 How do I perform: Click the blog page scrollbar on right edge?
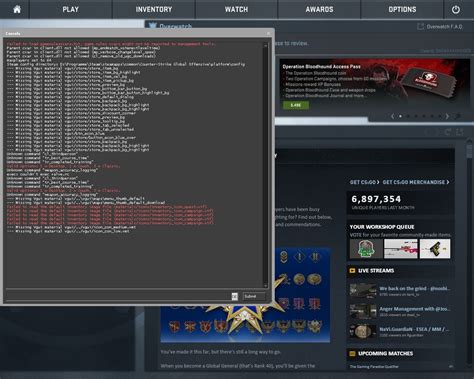pyautogui.click(x=470, y=253)
